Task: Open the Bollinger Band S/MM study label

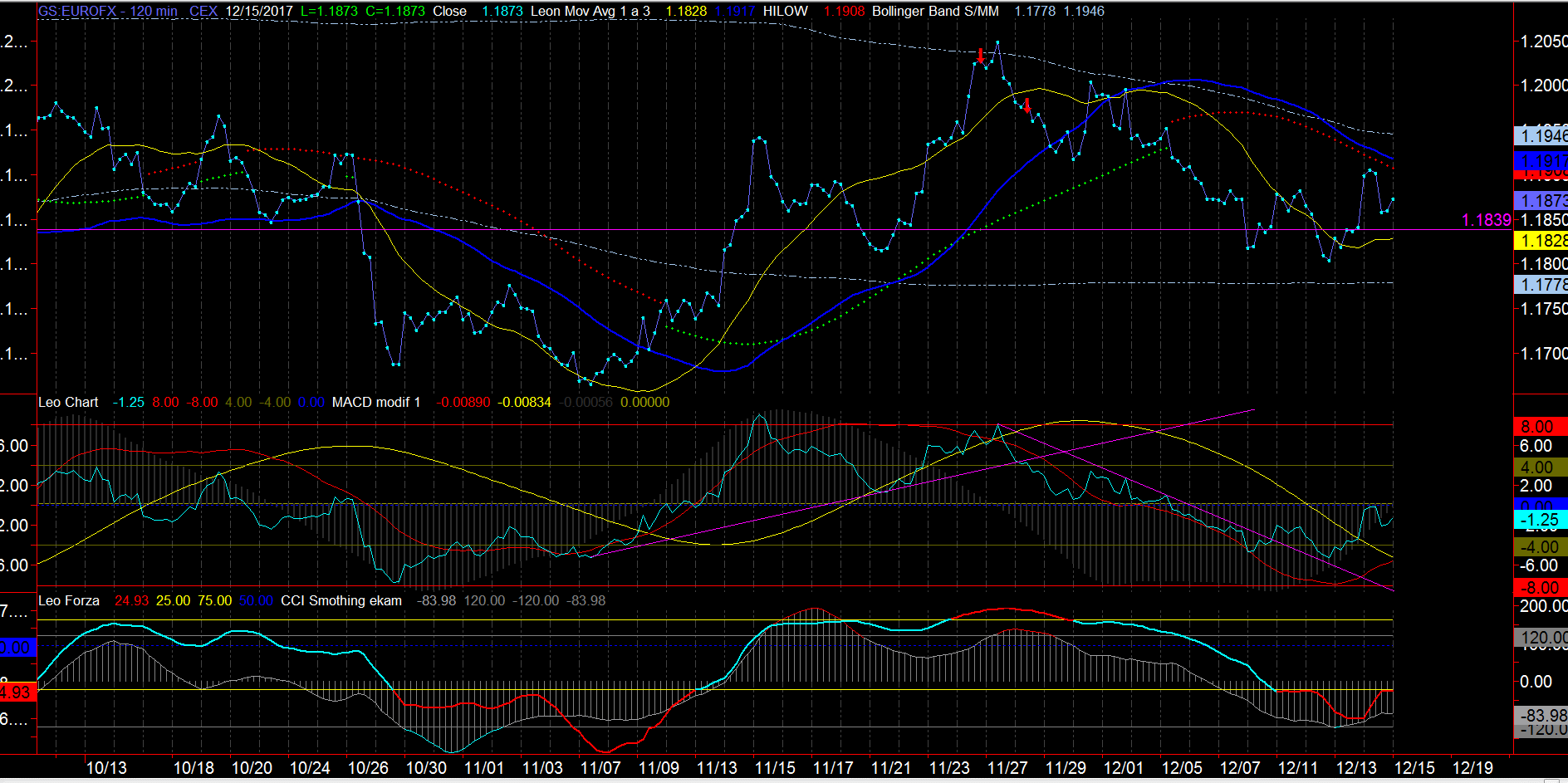Action: tap(935, 12)
